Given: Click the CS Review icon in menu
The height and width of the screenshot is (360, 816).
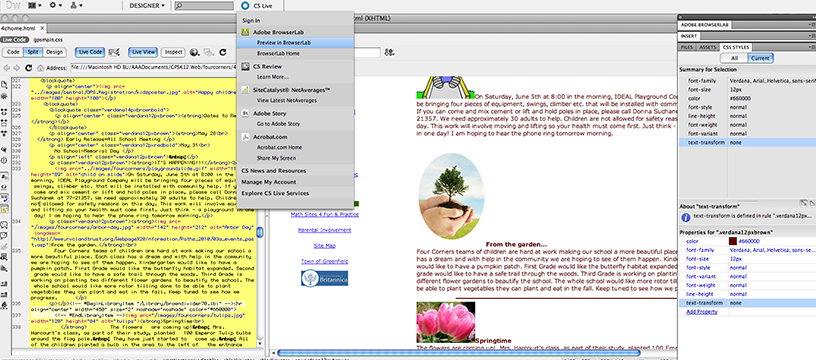Looking at the screenshot, I should tap(245, 67).
